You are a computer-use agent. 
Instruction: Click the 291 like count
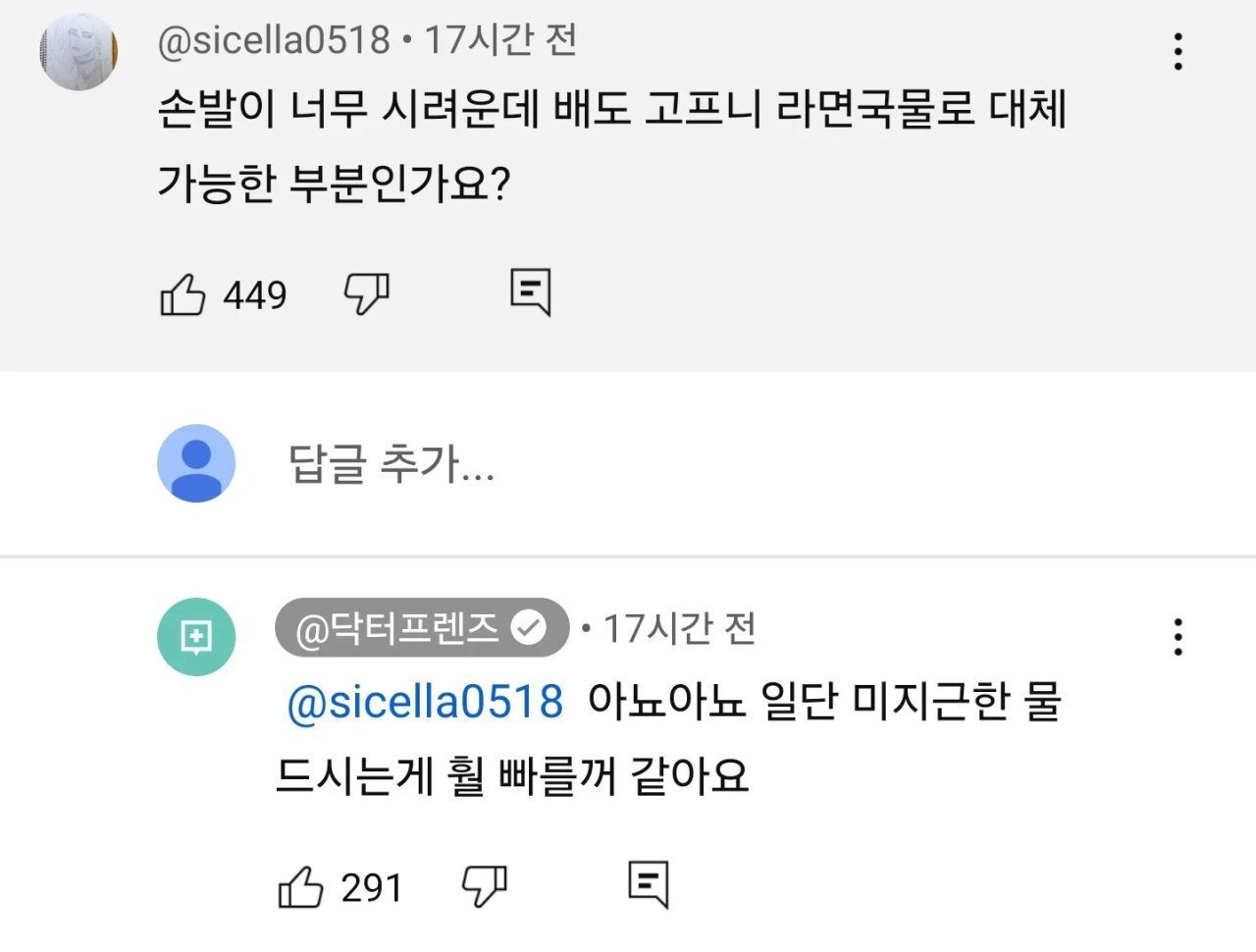[x=371, y=886]
